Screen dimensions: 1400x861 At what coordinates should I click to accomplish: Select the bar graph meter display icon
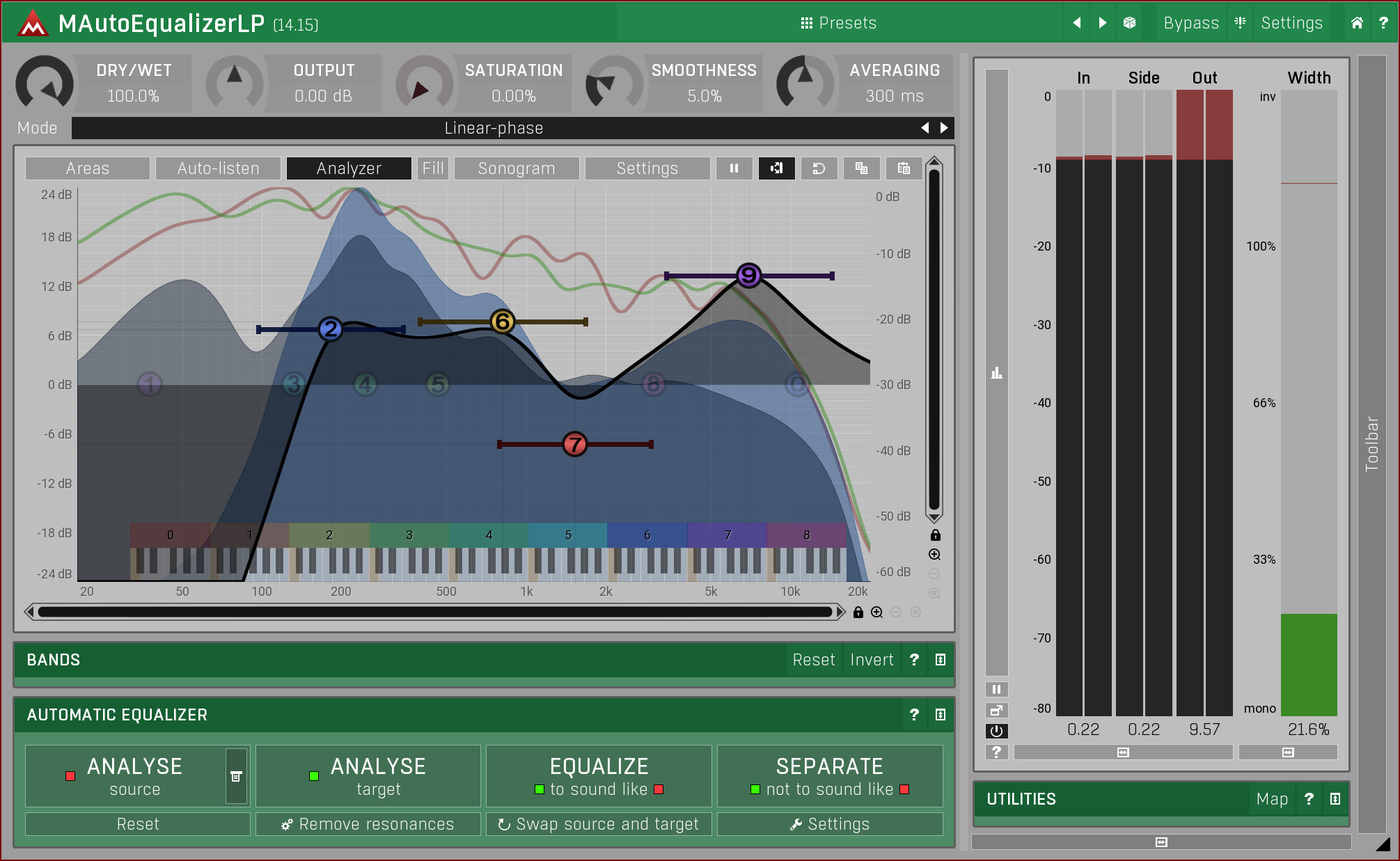(996, 372)
